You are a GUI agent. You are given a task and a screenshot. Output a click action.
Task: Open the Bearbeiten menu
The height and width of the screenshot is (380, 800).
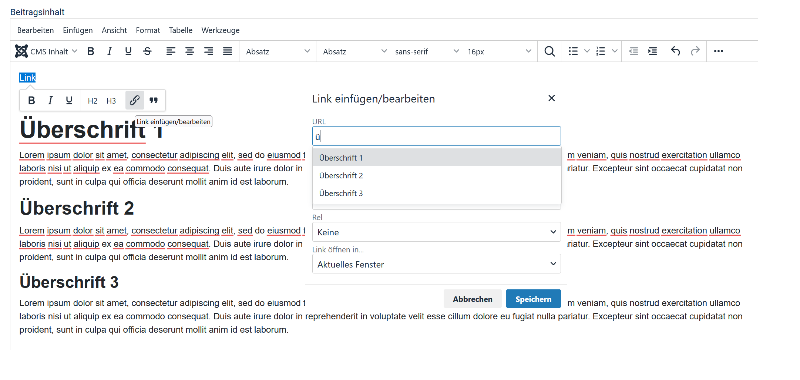[36, 31]
